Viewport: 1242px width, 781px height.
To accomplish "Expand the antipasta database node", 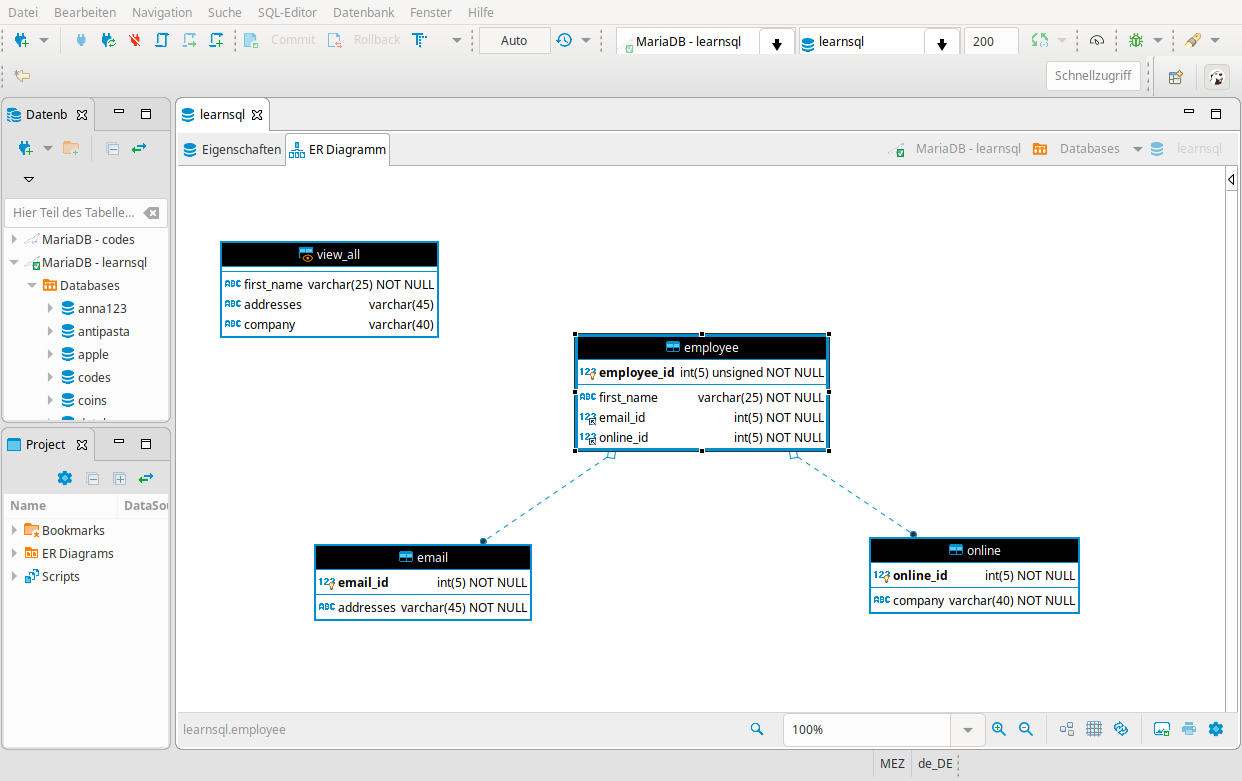I will 51,332.
